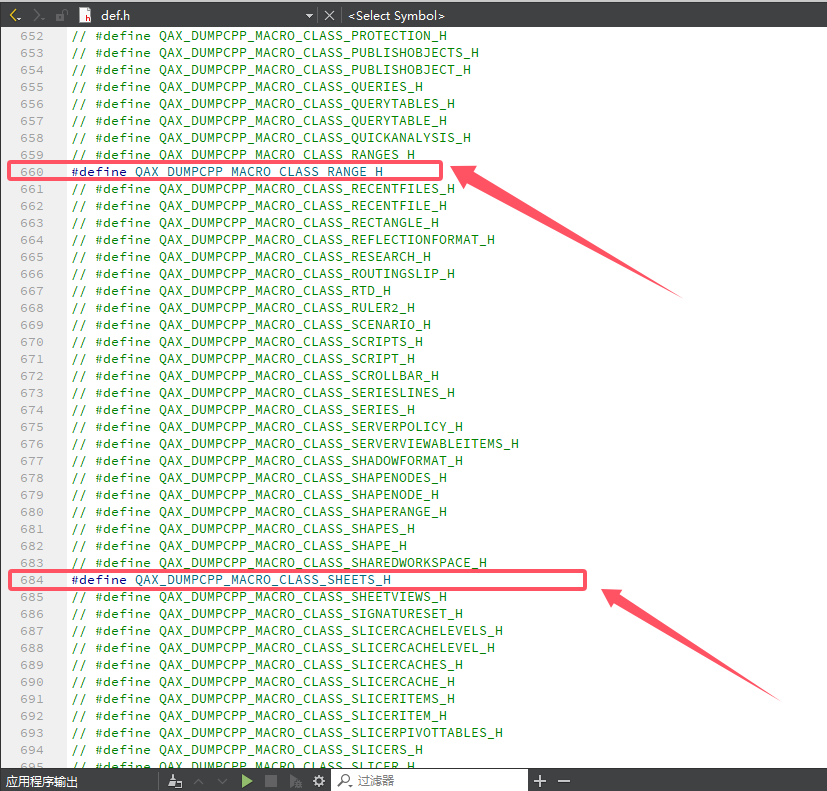The width and height of the screenshot is (827, 791).
Task: Click the CLASS_SHAREDWORKSPACE_H line
Action: pyautogui.click(x=279, y=563)
